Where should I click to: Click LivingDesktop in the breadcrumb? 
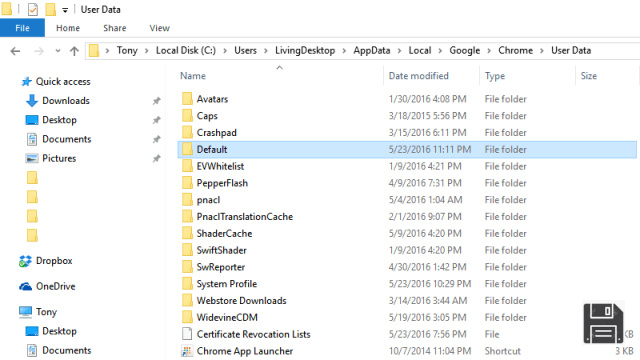[305, 50]
